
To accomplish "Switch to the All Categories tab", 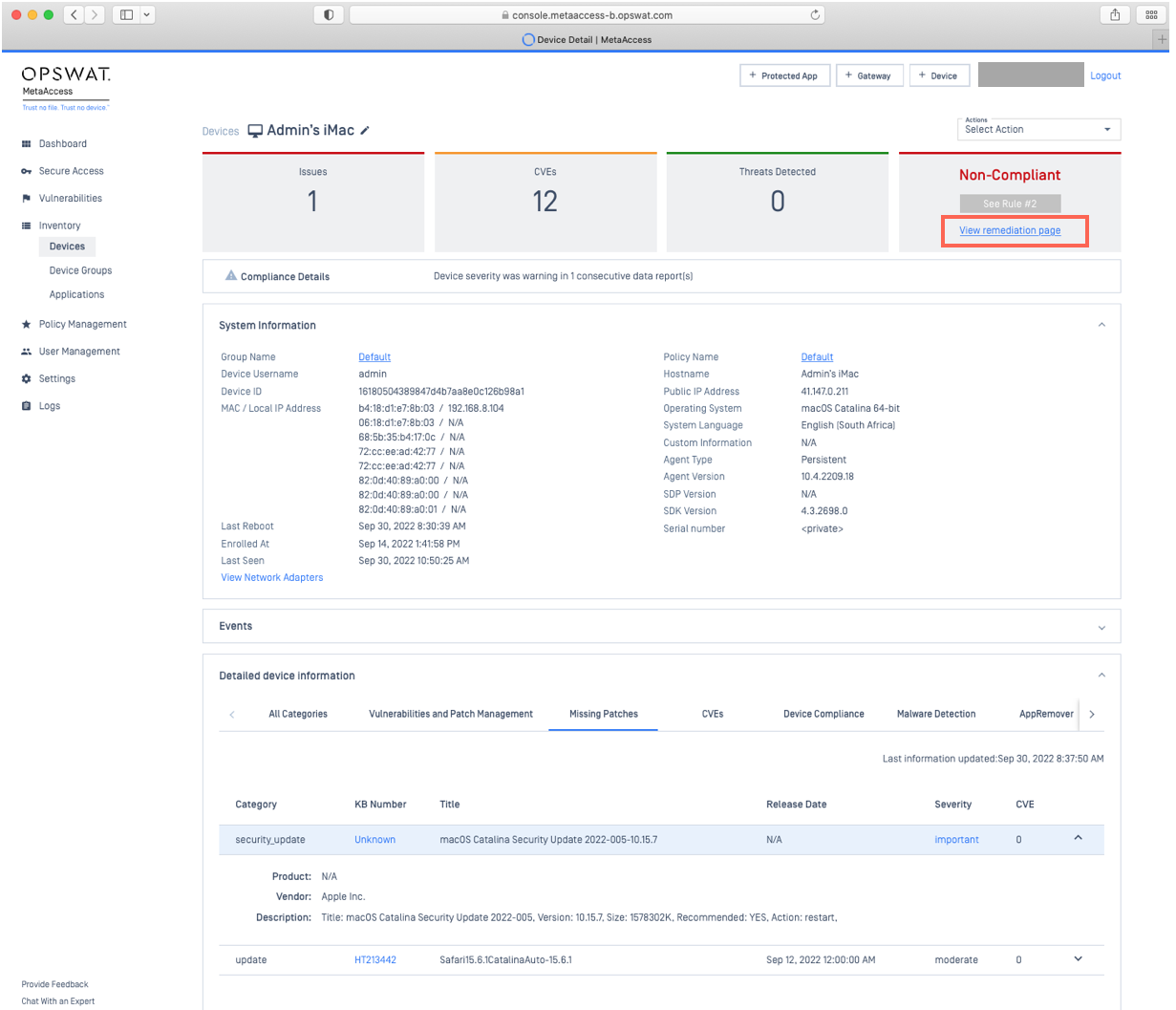I will pos(298,714).
